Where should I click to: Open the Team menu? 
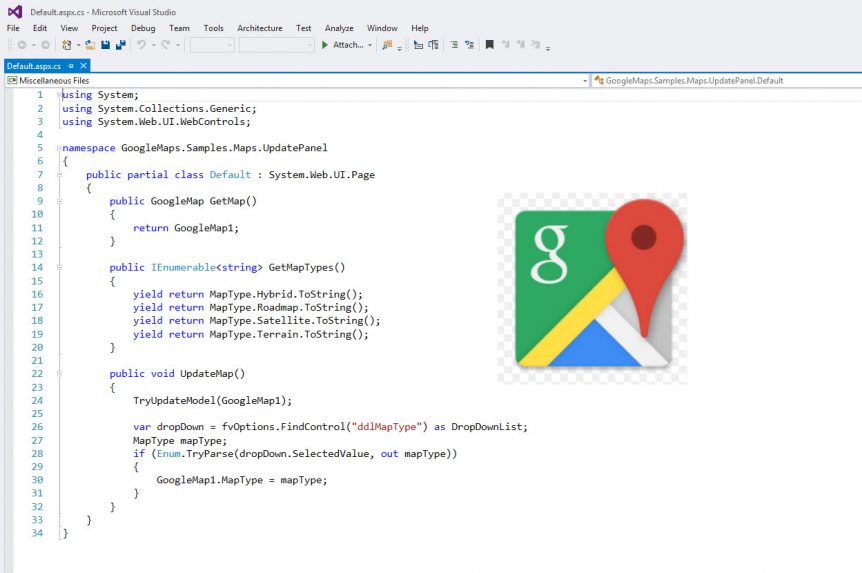coord(179,28)
